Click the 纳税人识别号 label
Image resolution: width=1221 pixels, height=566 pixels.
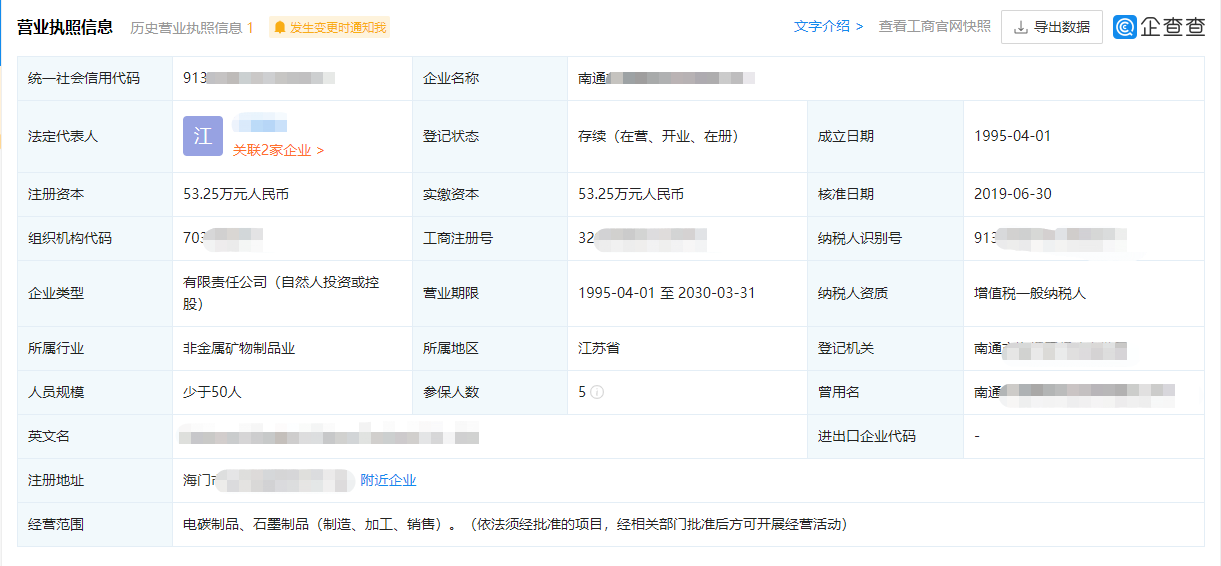(x=860, y=238)
